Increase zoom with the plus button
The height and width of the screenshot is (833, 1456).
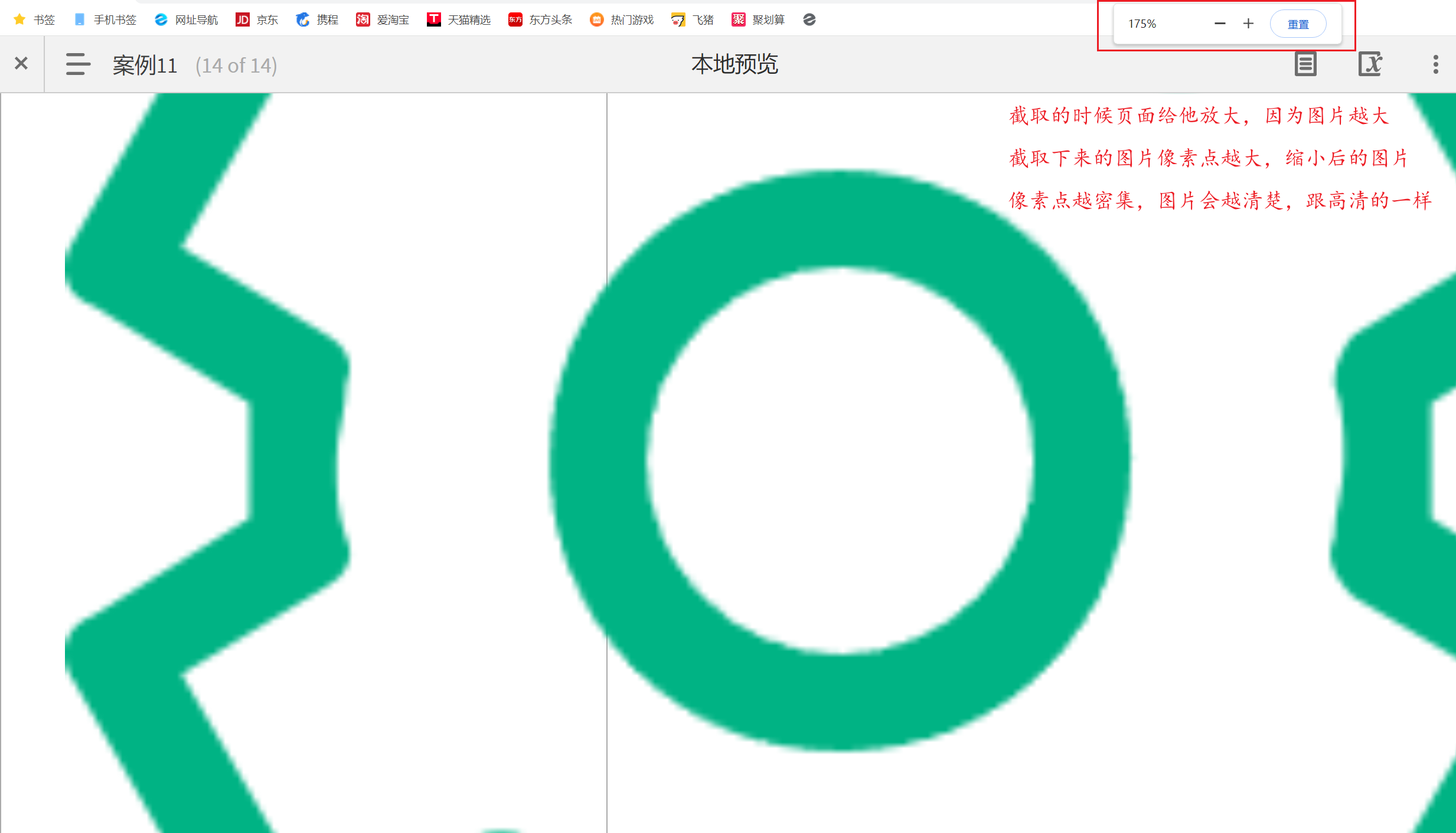[1248, 24]
